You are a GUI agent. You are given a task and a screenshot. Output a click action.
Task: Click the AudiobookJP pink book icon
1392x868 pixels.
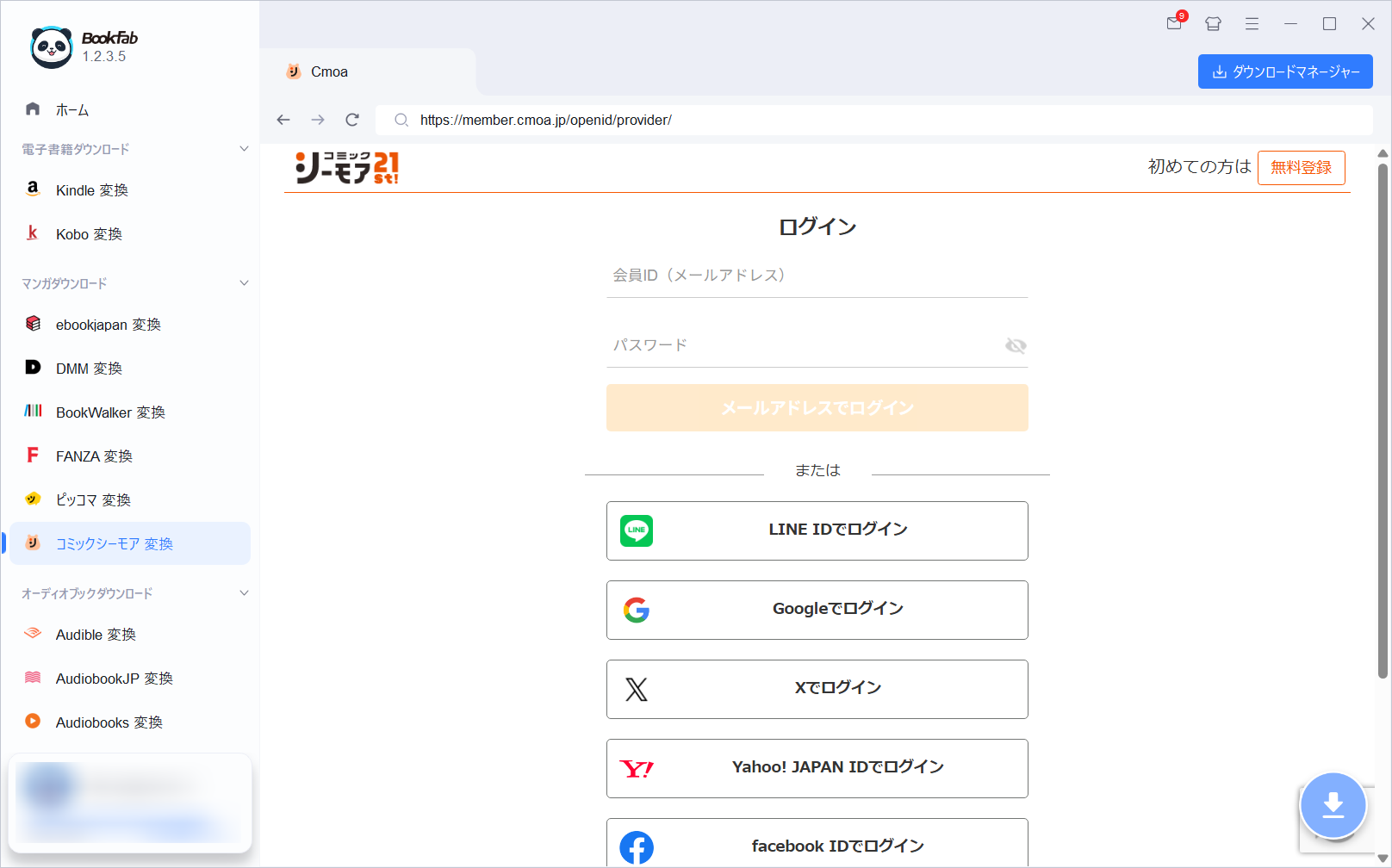coord(33,677)
